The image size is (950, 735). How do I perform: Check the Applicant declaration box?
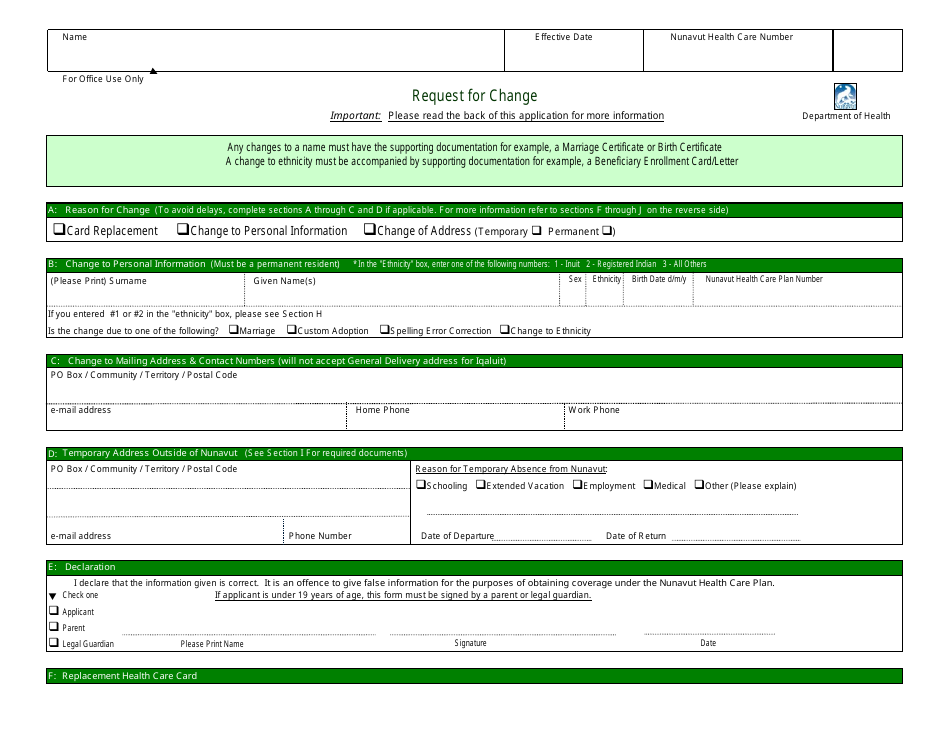54,610
